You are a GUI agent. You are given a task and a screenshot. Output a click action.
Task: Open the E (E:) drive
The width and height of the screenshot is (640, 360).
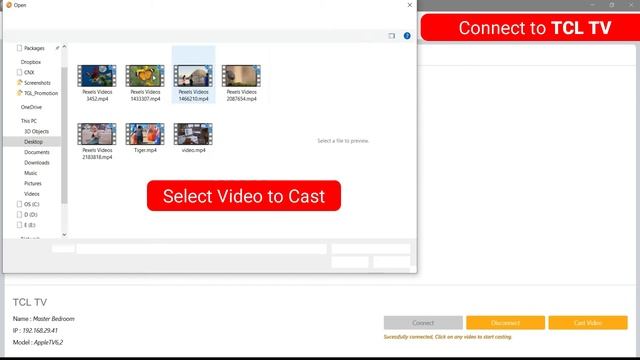coord(29,225)
